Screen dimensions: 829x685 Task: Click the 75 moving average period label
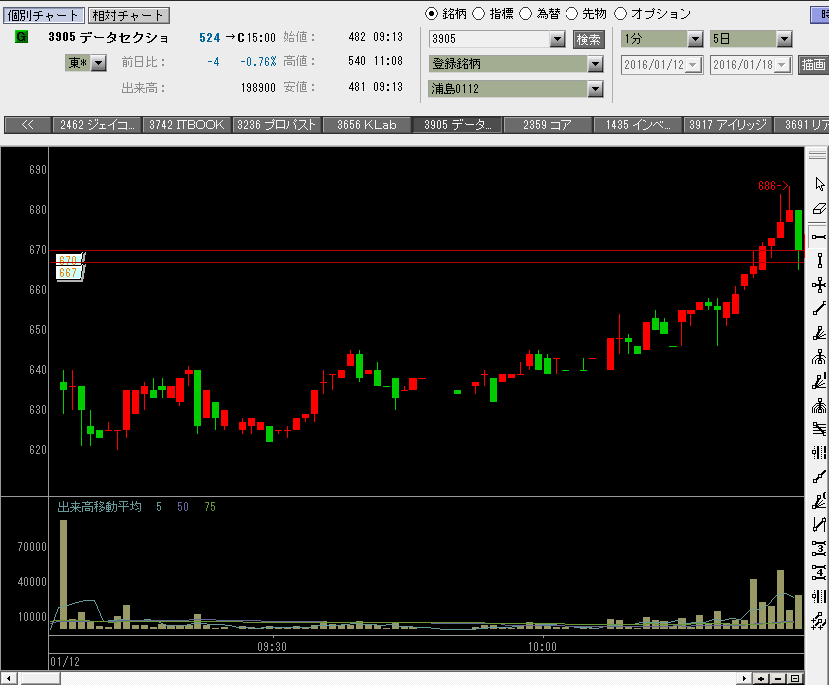point(210,507)
